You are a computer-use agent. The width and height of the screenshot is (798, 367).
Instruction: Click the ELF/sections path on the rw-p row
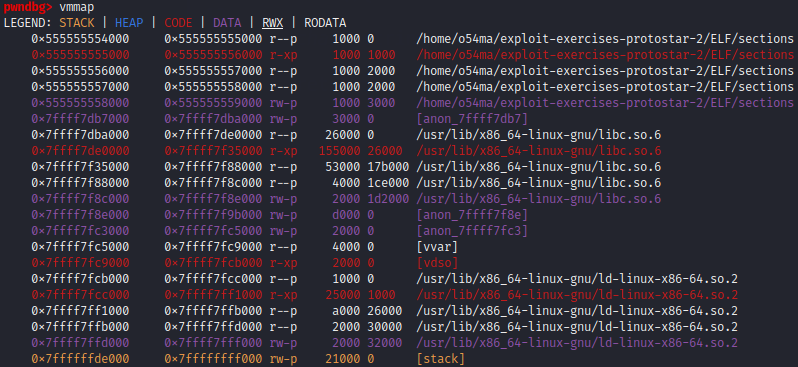point(605,103)
